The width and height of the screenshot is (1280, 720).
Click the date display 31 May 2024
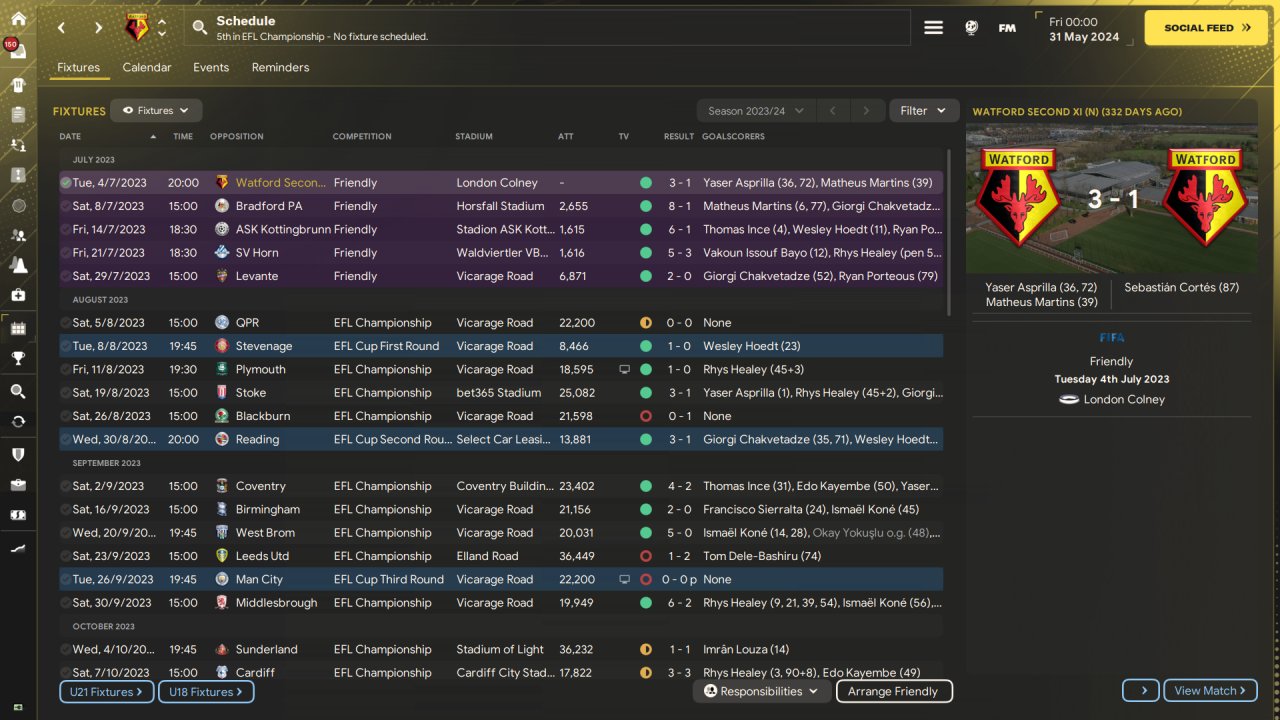coord(1084,37)
